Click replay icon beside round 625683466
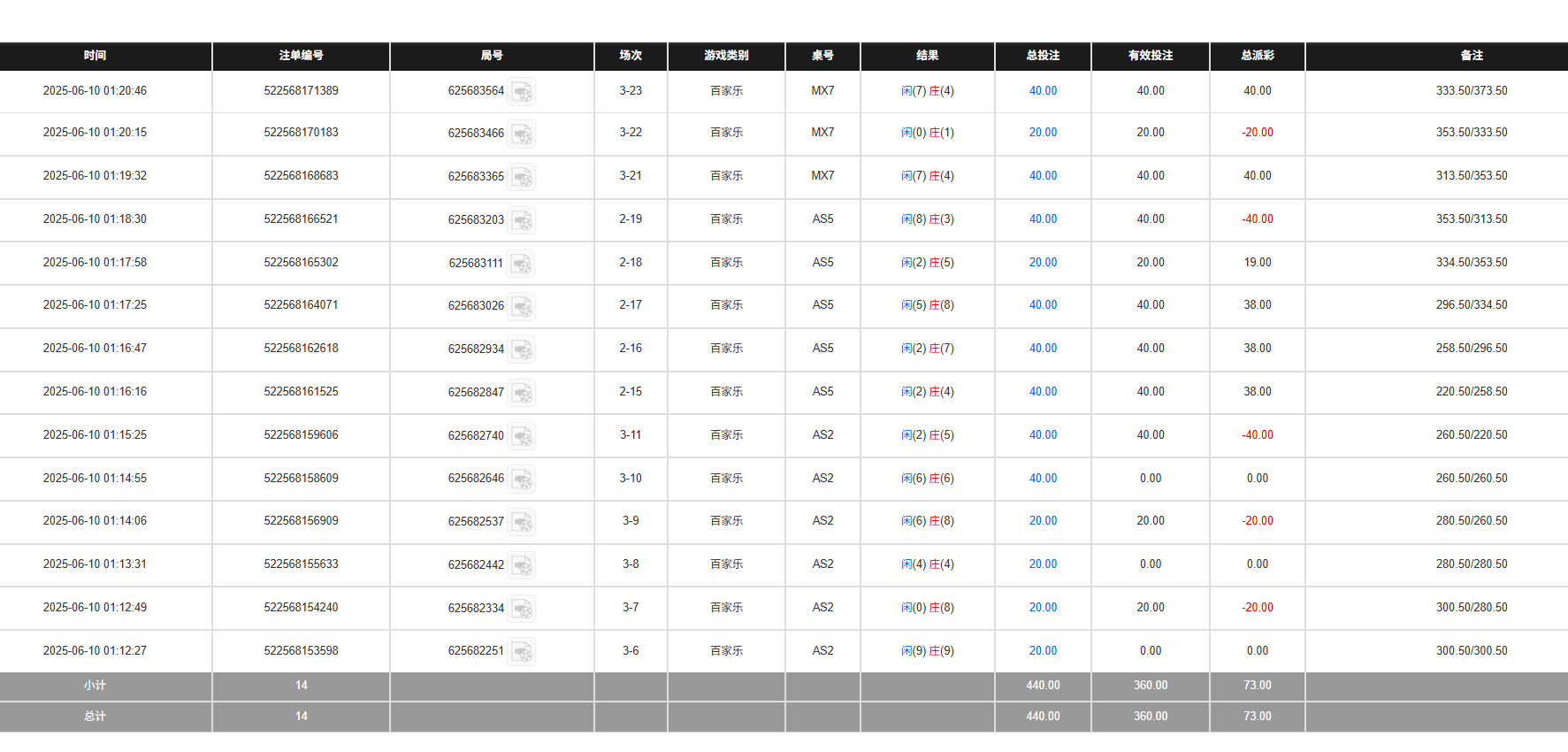The image size is (1568, 752). (522, 134)
